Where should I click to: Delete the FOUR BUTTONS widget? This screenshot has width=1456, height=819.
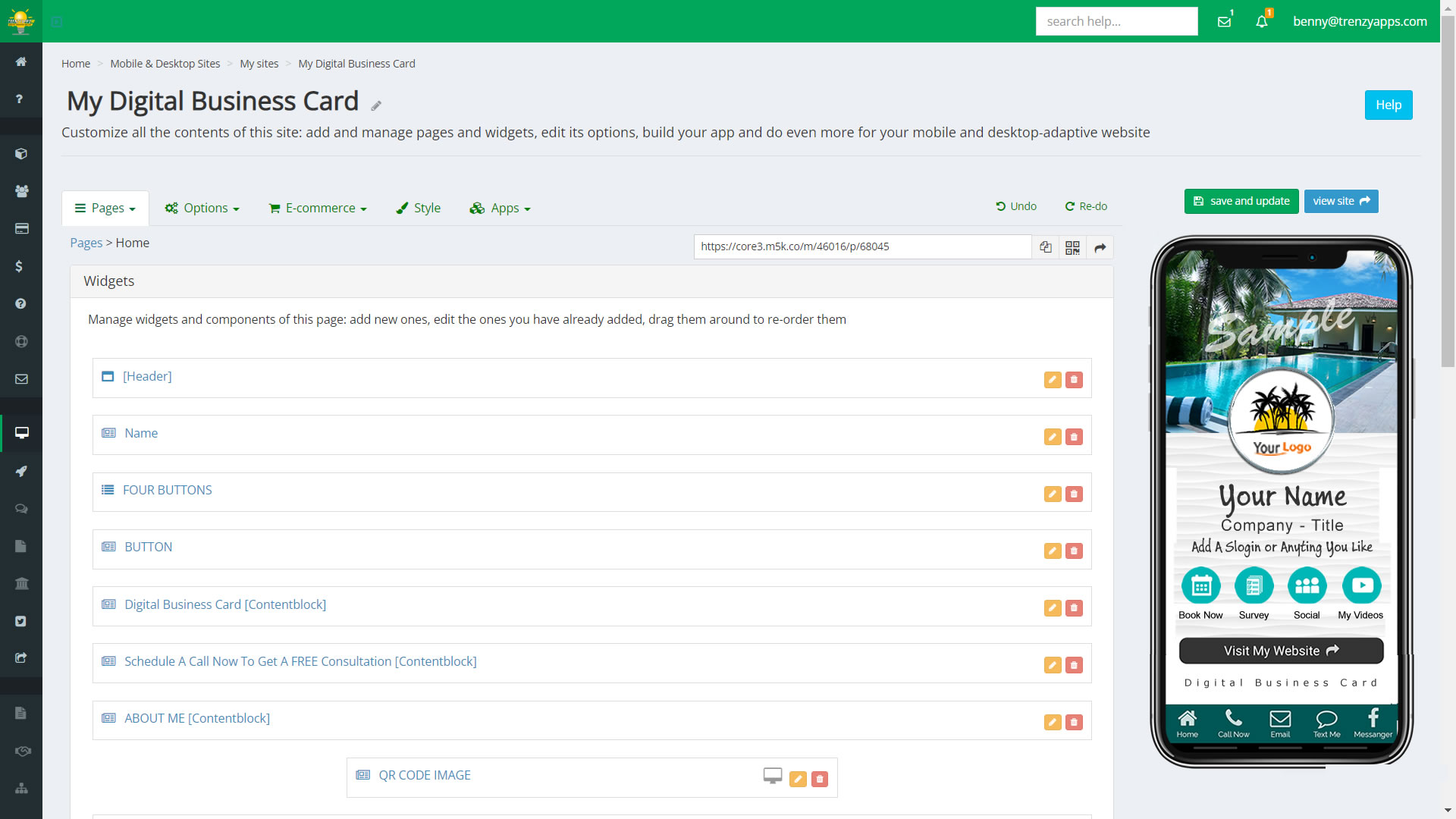pyautogui.click(x=1074, y=494)
